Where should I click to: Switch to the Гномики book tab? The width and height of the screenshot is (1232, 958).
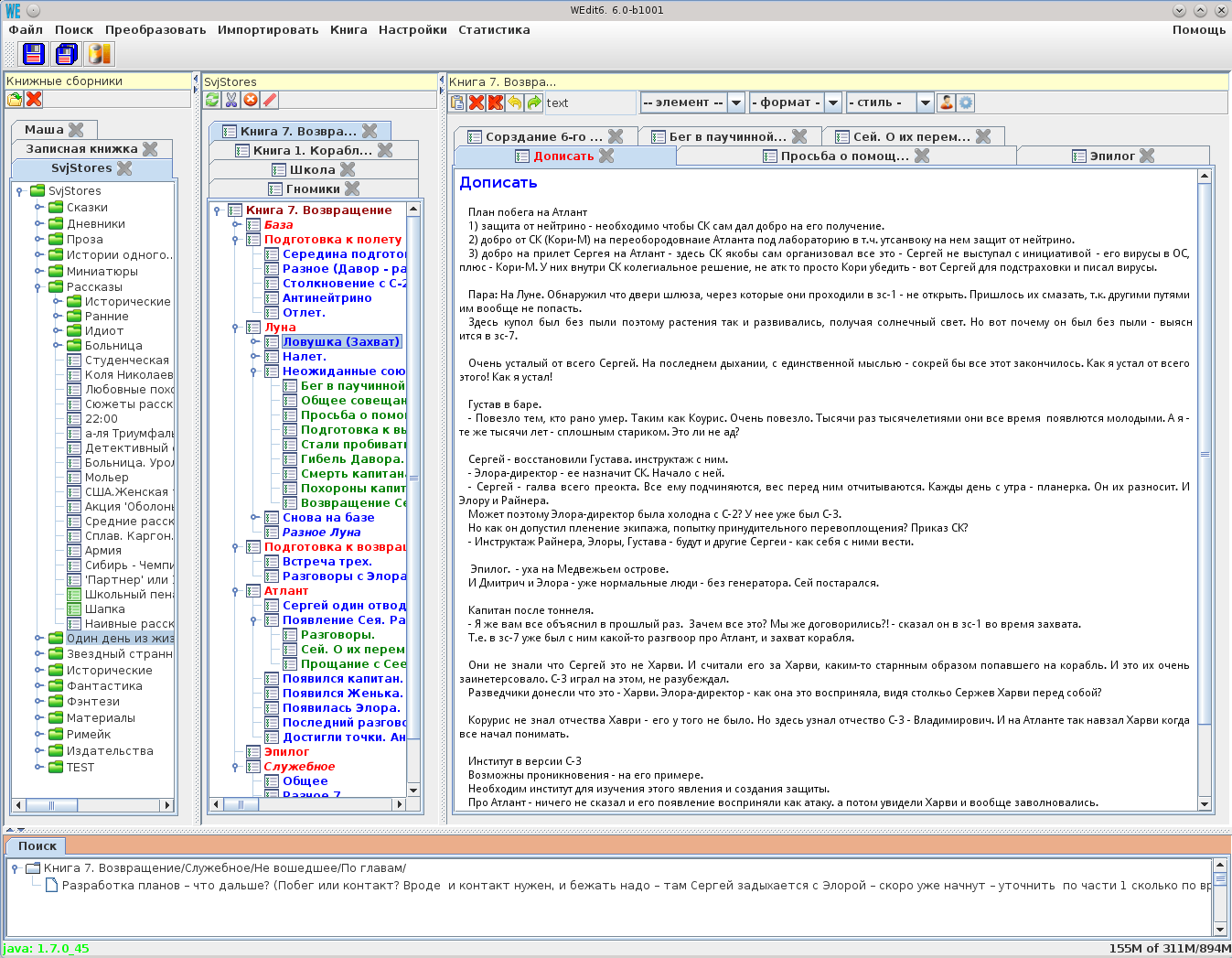pyautogui.click(x=313, y=188)
